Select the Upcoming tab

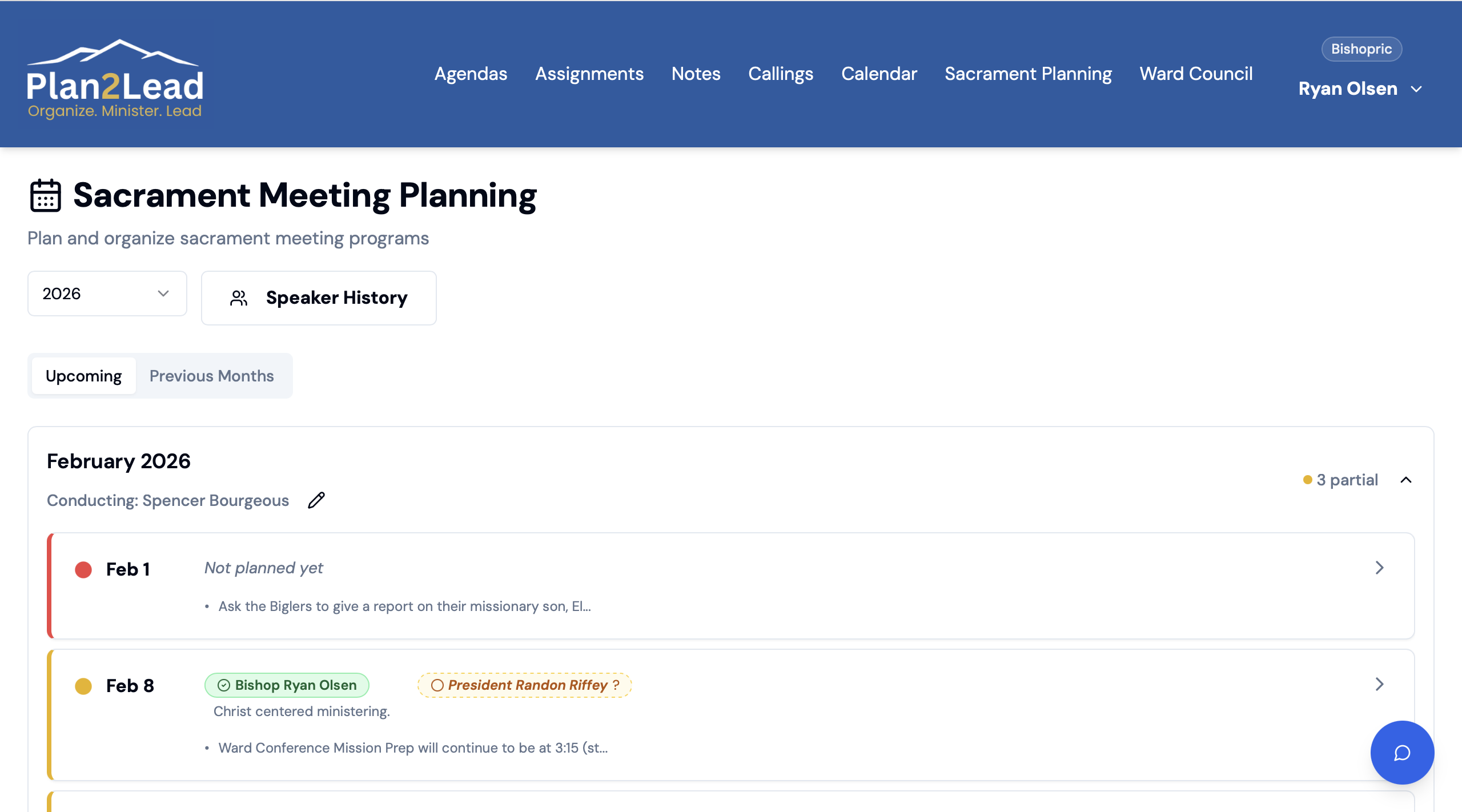point(83,376)
